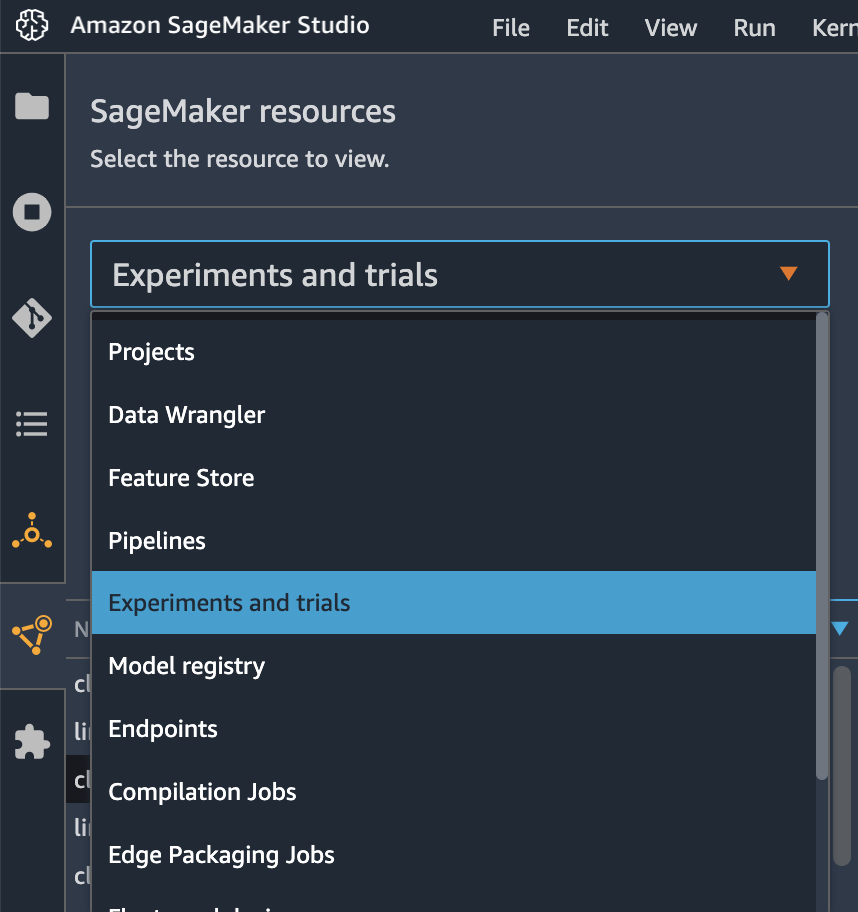Open the File menu

tap(511, 27)
